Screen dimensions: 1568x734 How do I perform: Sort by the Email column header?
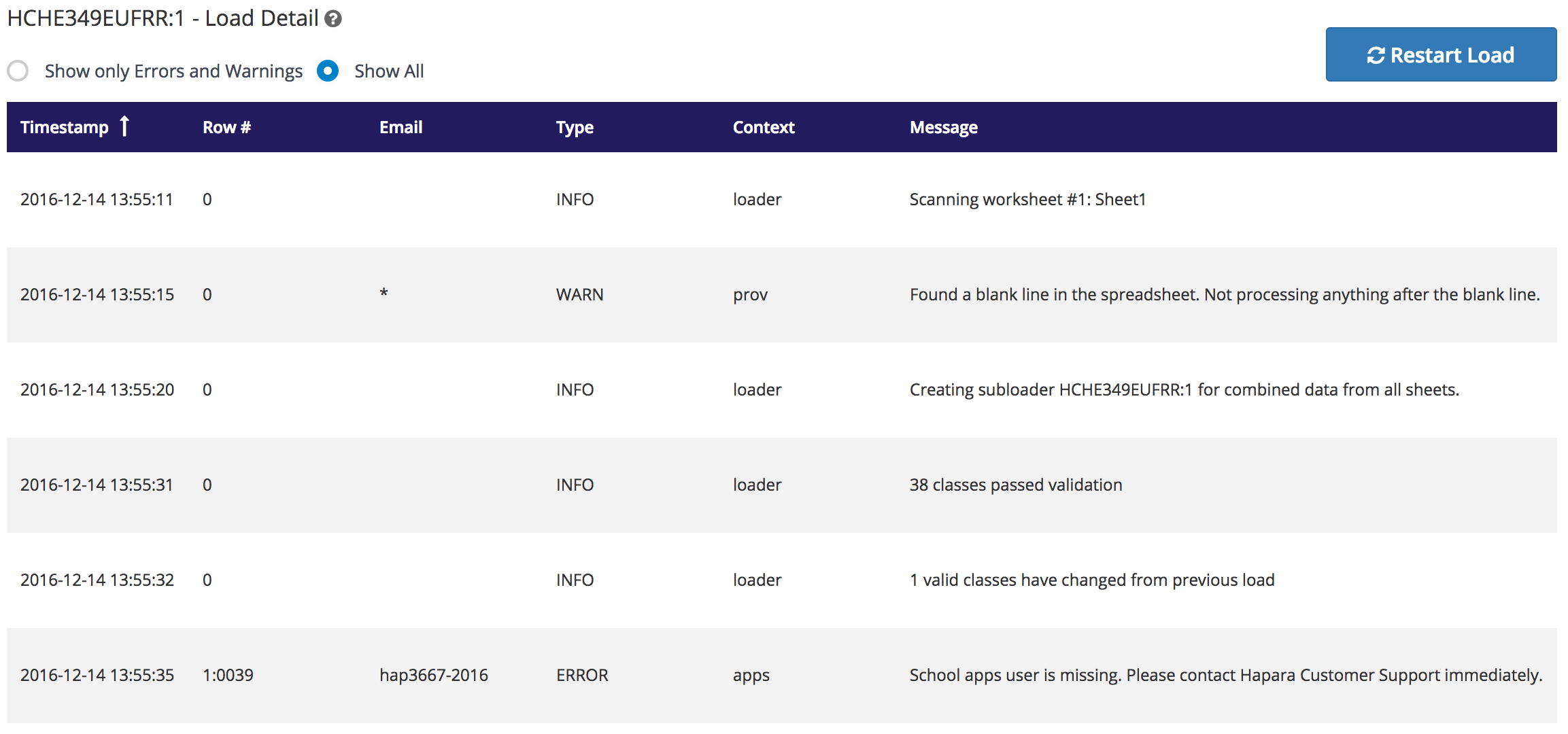click(x=401, y=127)
